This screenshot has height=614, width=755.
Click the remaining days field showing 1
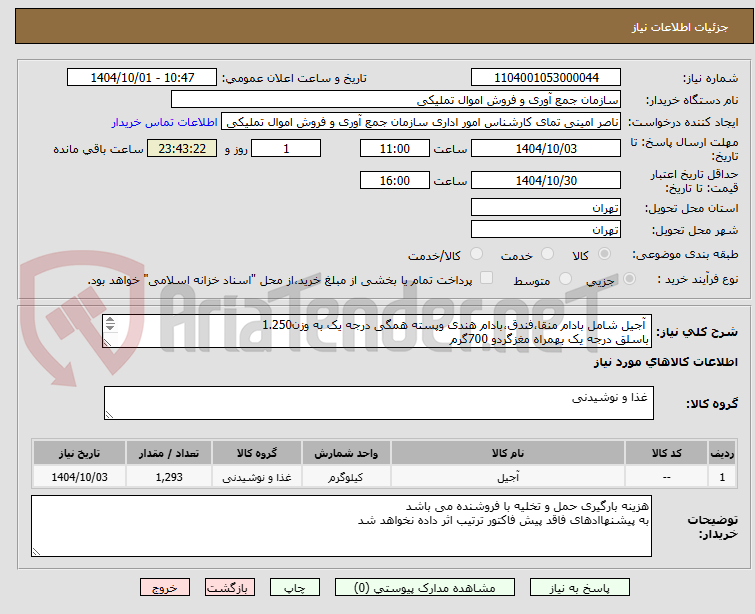[286, 148]
